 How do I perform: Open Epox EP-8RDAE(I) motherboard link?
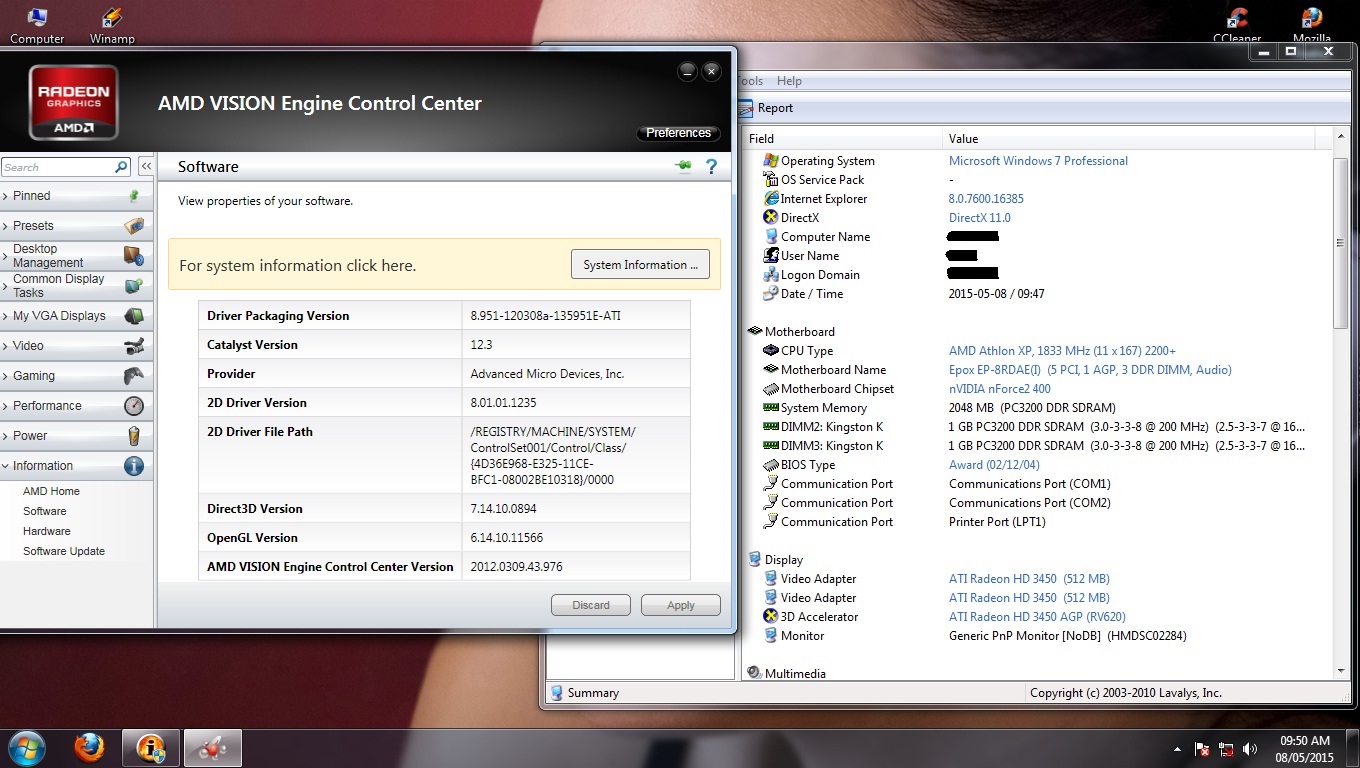click(1090, 370)
